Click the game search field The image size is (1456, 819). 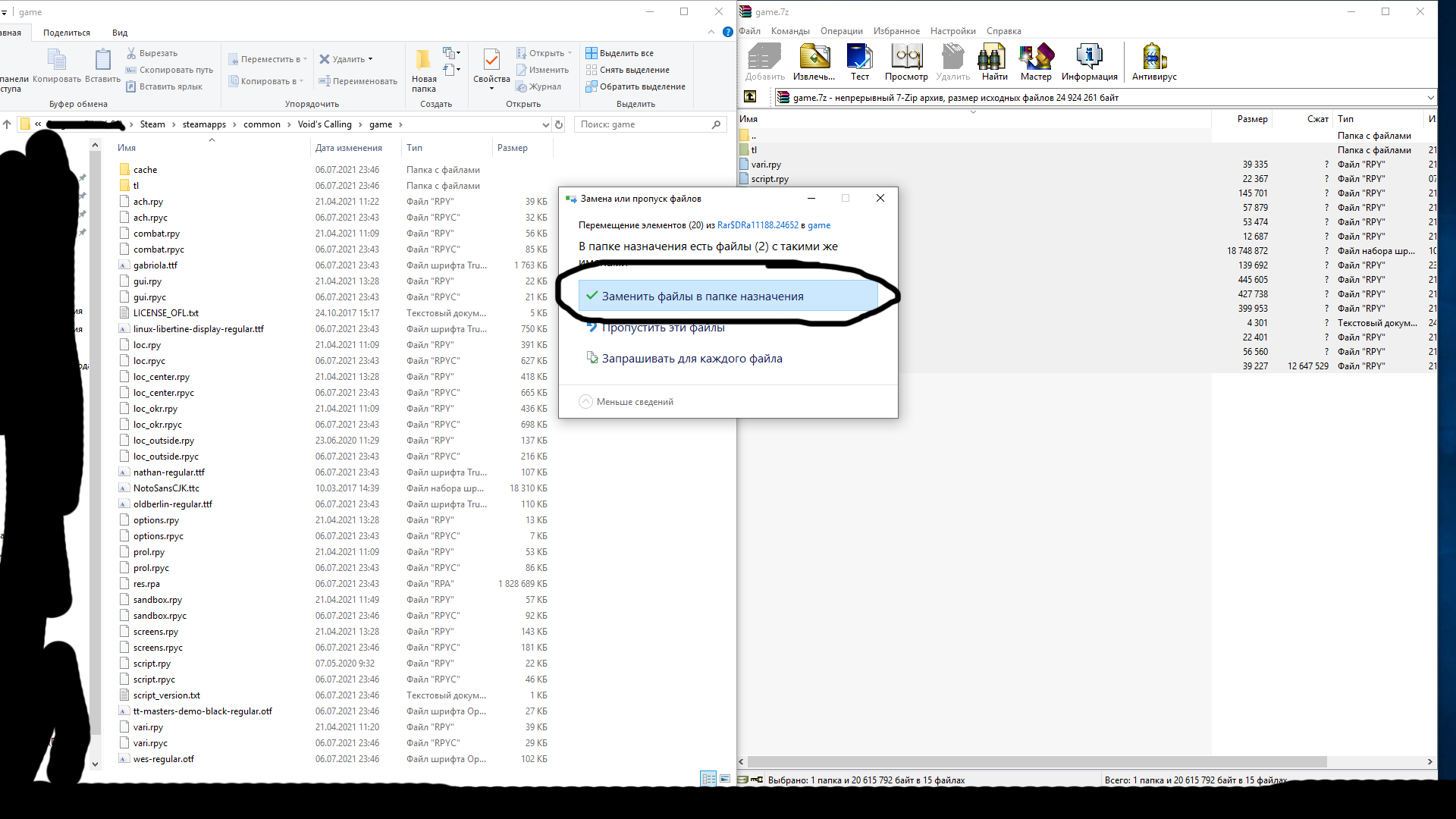pos(643,124)
